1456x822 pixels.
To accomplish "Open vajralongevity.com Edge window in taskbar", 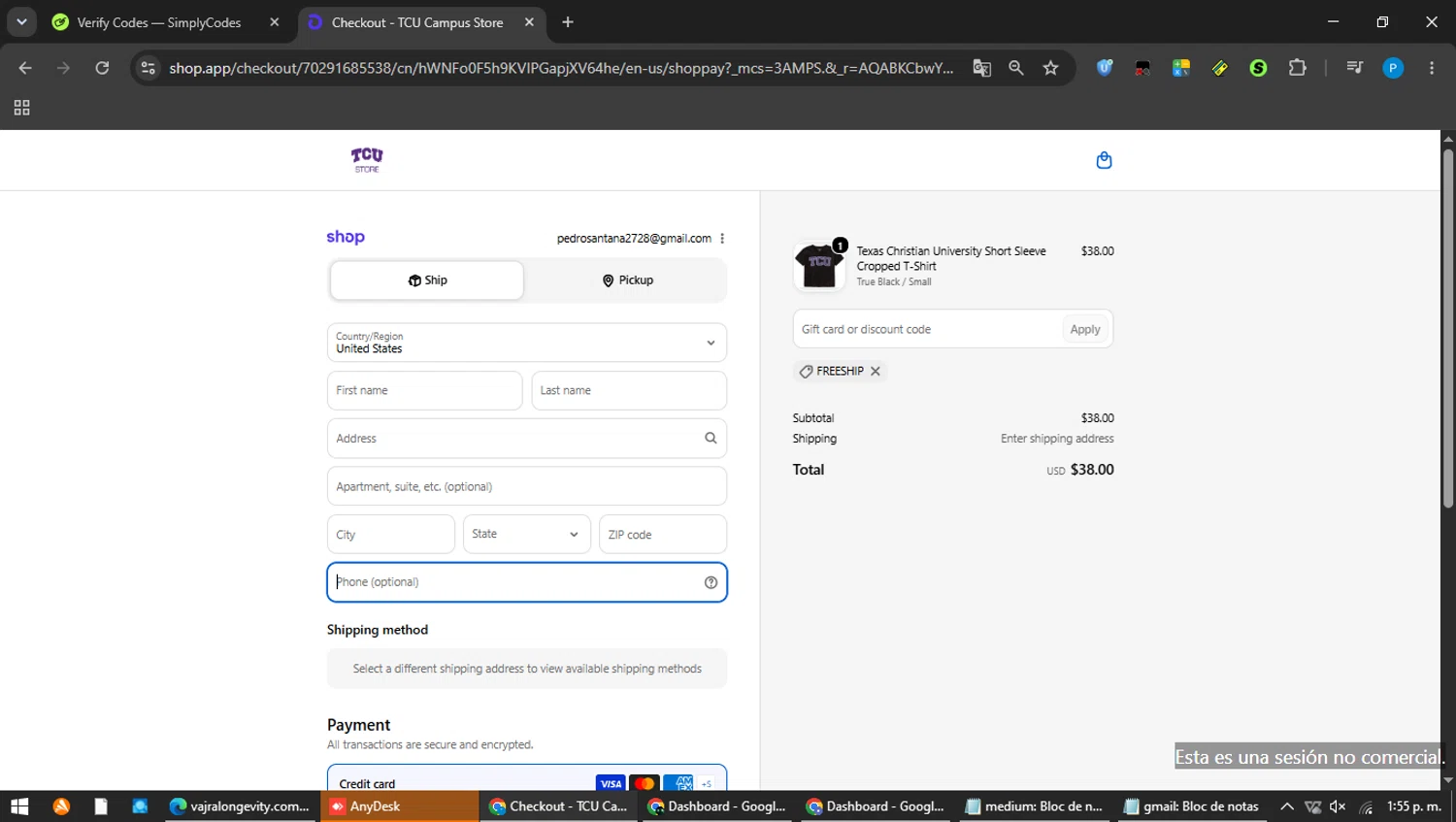I will [x=240, y=806].
